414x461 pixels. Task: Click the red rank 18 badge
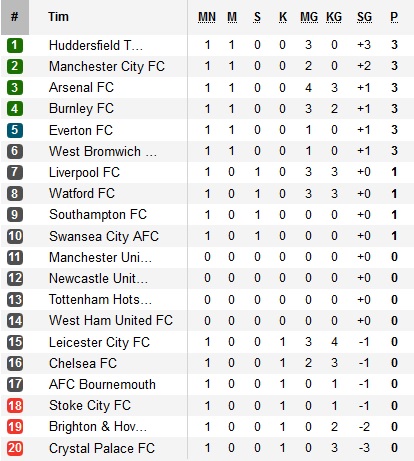point(15,406)
